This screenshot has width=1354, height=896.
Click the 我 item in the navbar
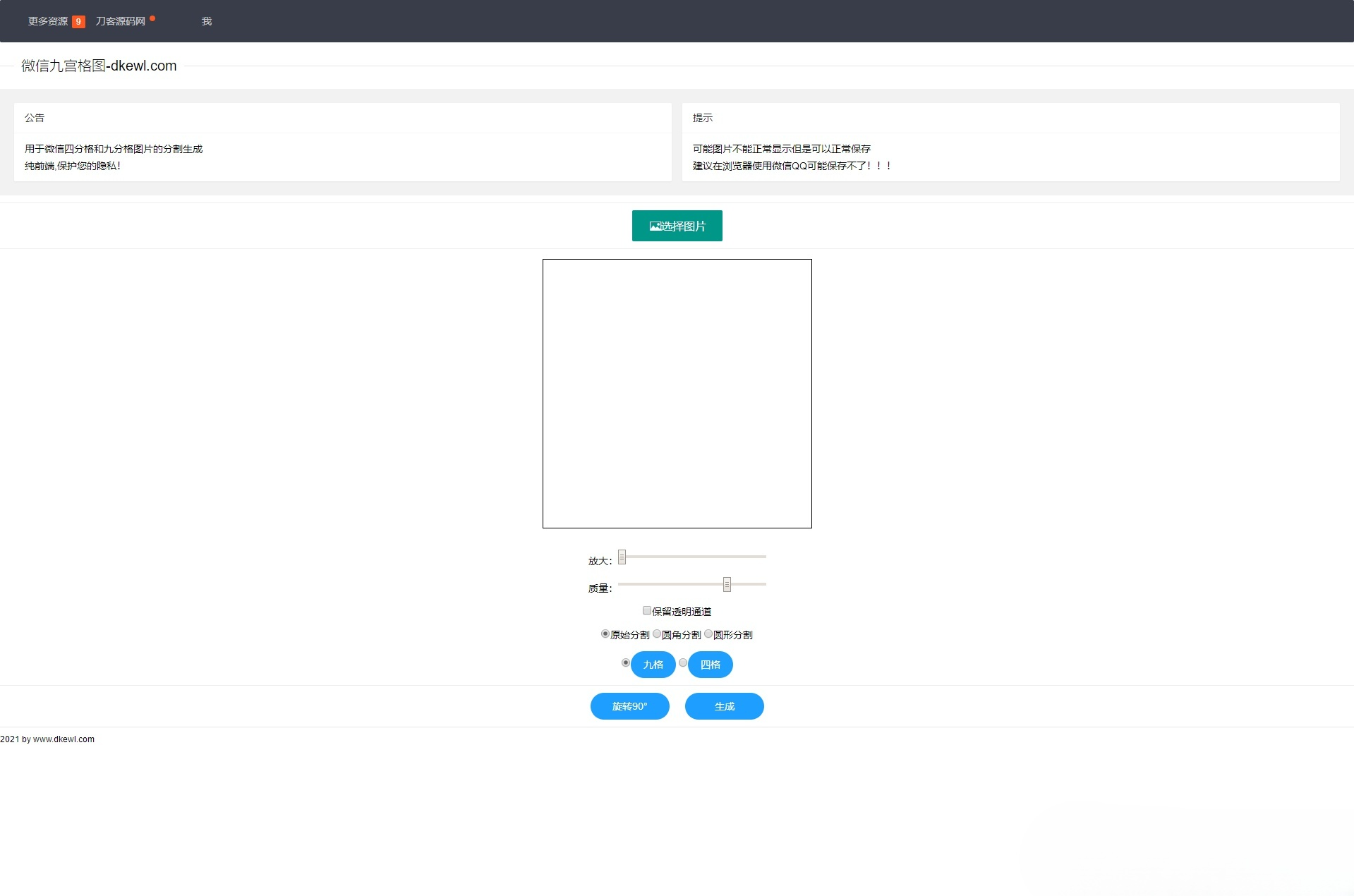pos(207,21)
